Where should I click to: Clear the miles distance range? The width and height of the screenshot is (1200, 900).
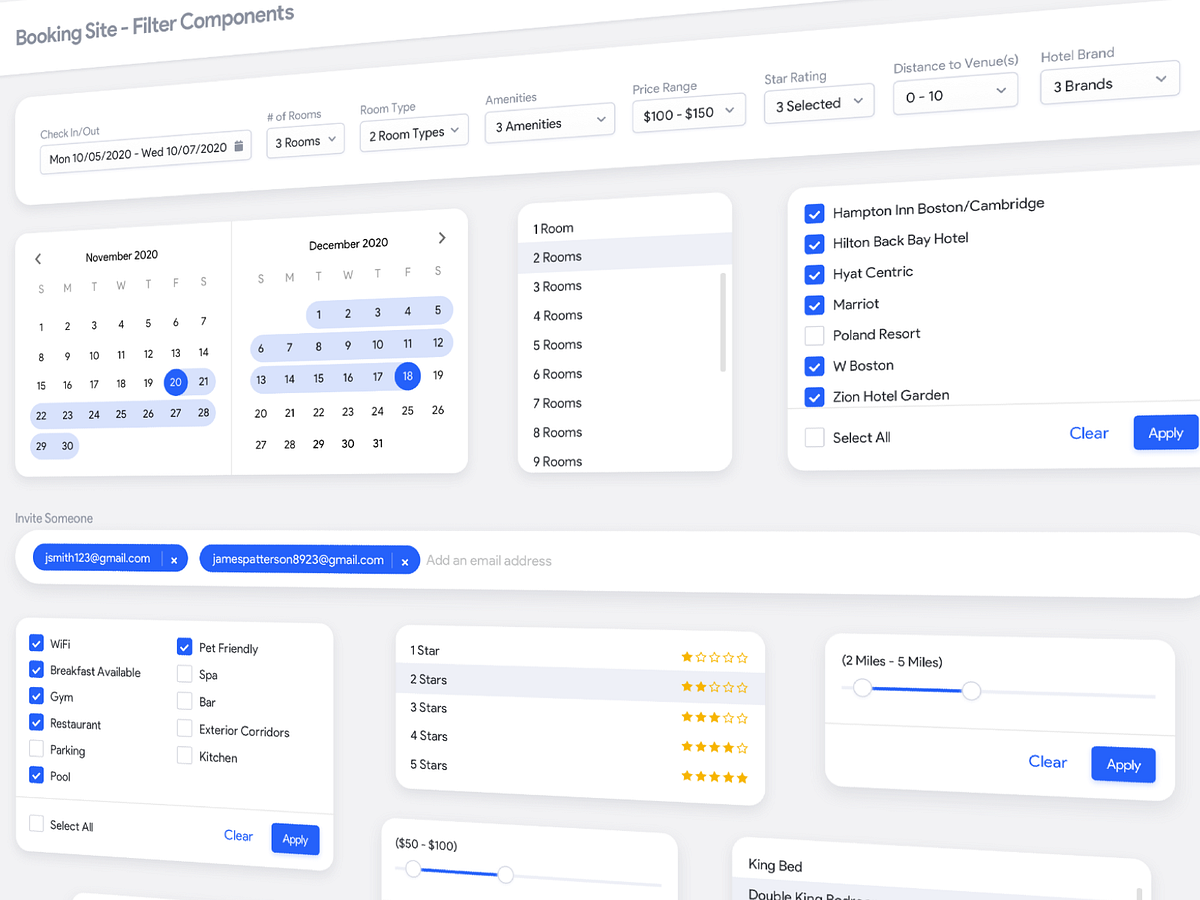point(1048,761)
